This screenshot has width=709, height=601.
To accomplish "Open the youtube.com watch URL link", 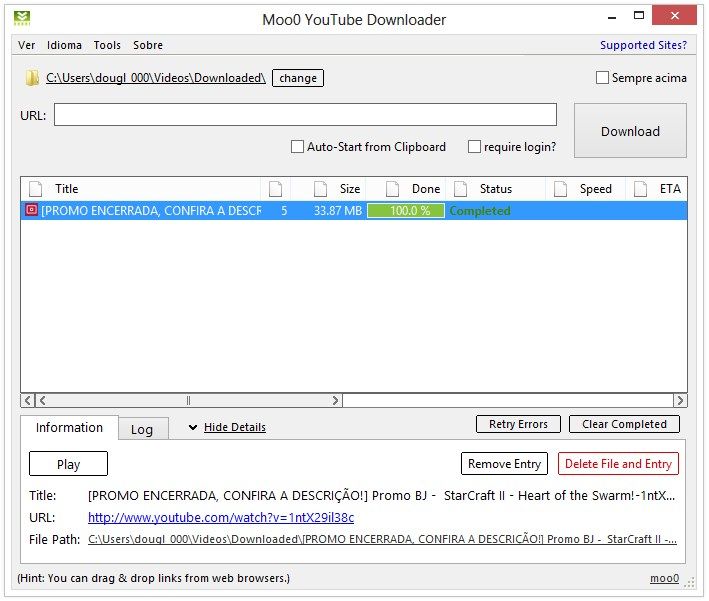I will pos(221,517).
